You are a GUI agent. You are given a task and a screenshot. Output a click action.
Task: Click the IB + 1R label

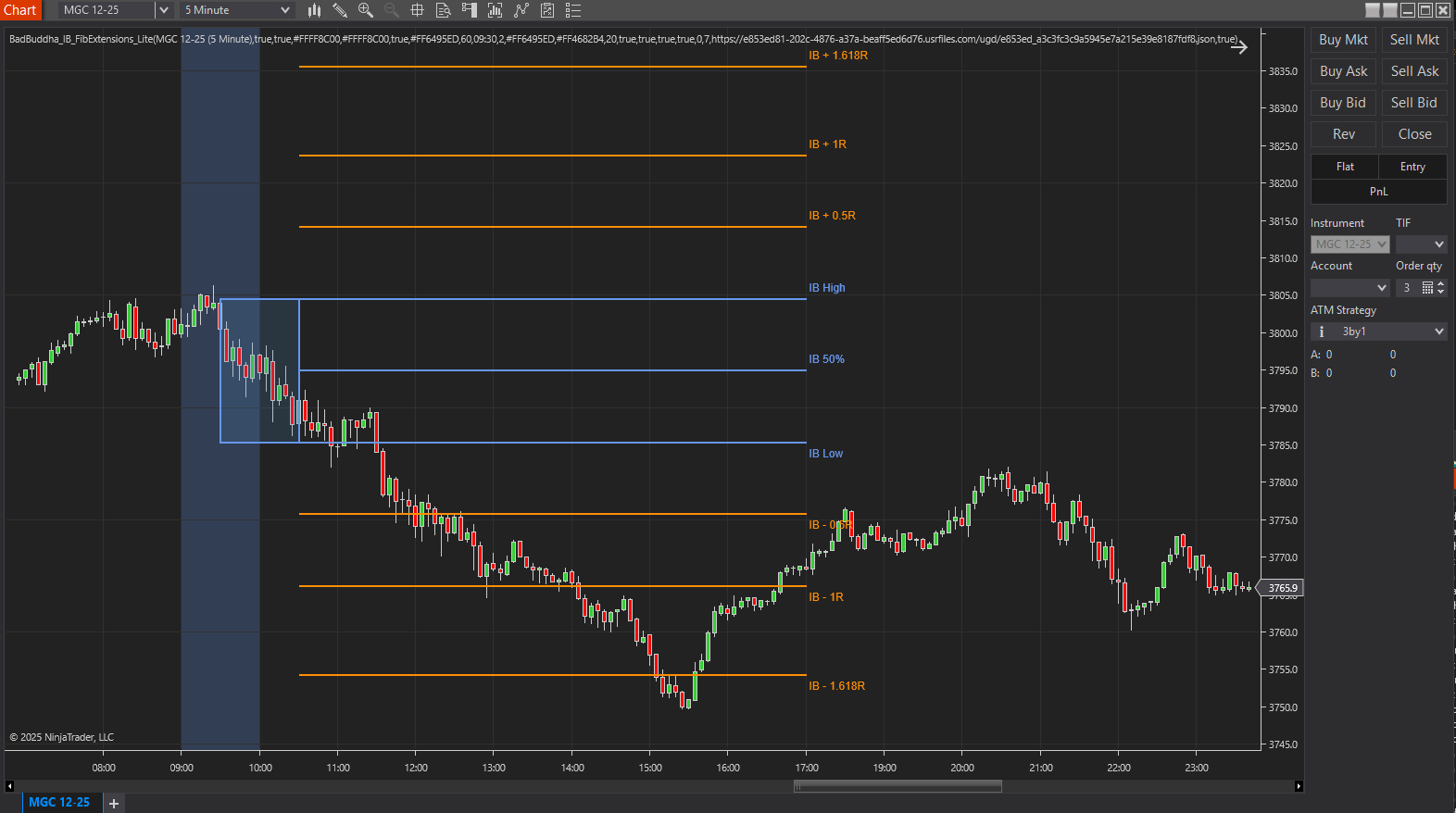coord(827,144)
